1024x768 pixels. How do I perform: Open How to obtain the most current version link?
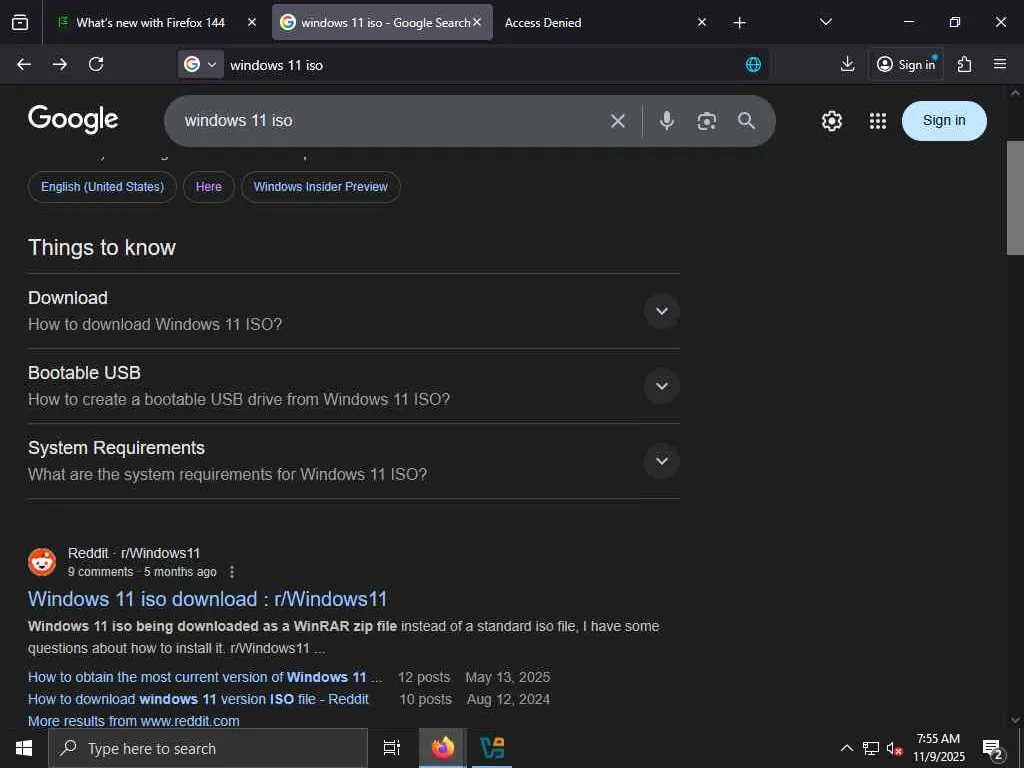coord(205,677)
